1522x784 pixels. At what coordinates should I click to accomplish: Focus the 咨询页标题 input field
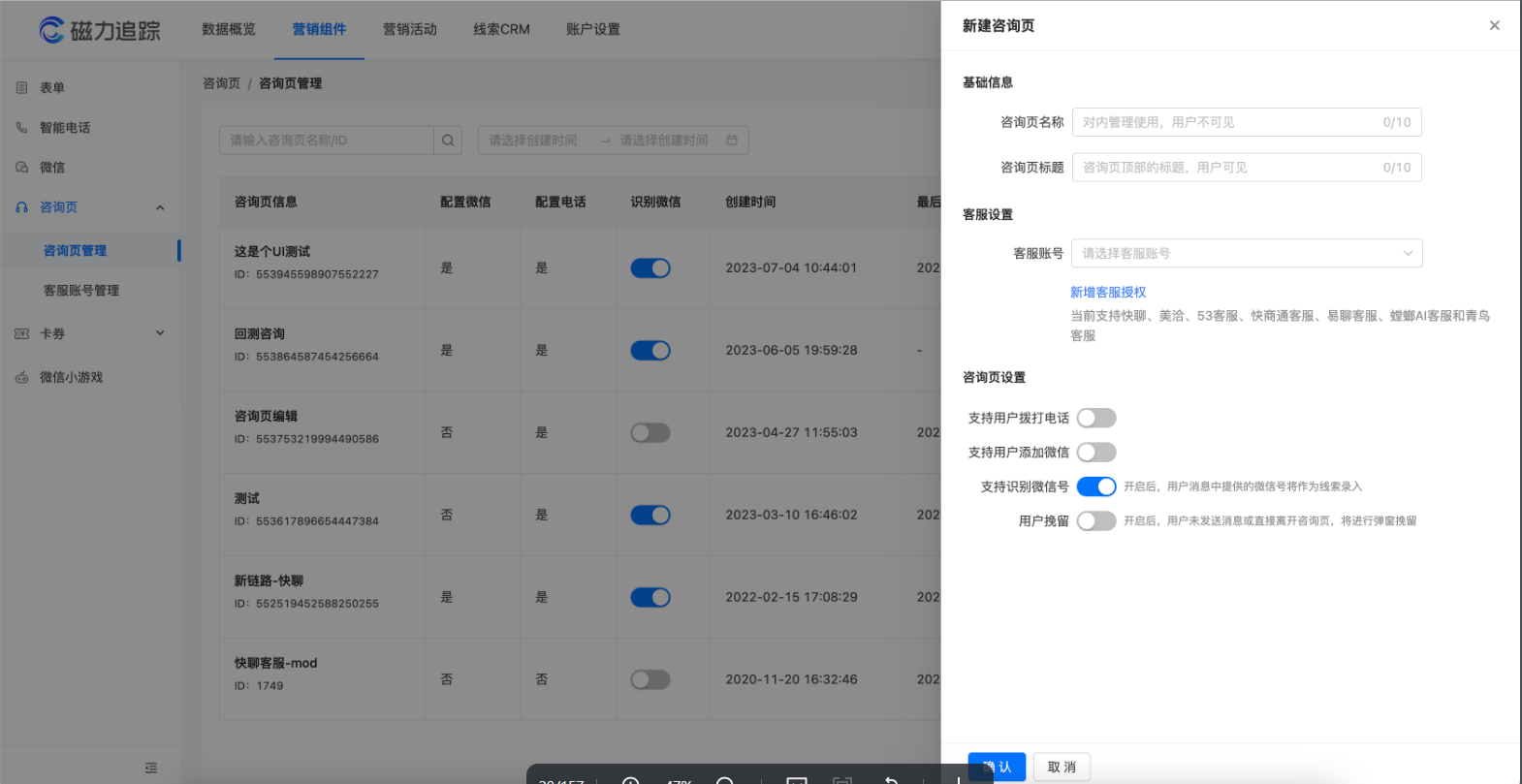pos(1247,168)
